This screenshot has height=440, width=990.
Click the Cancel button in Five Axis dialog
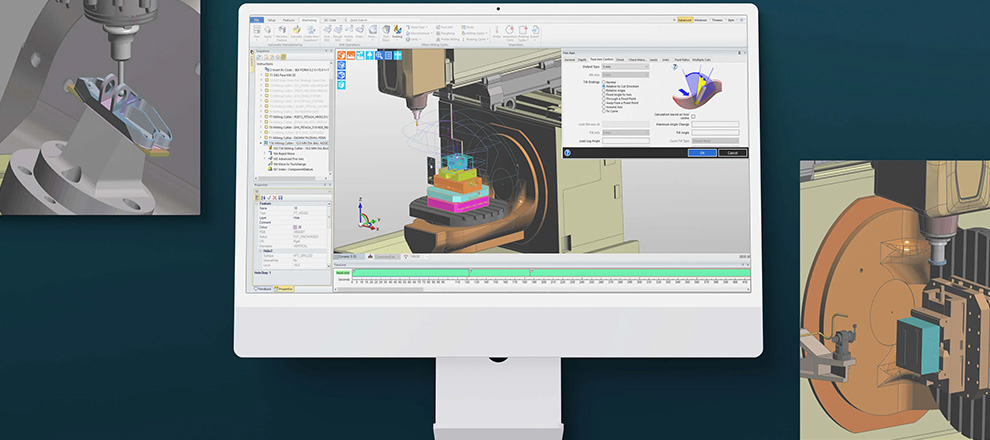(x=732, y=153)
